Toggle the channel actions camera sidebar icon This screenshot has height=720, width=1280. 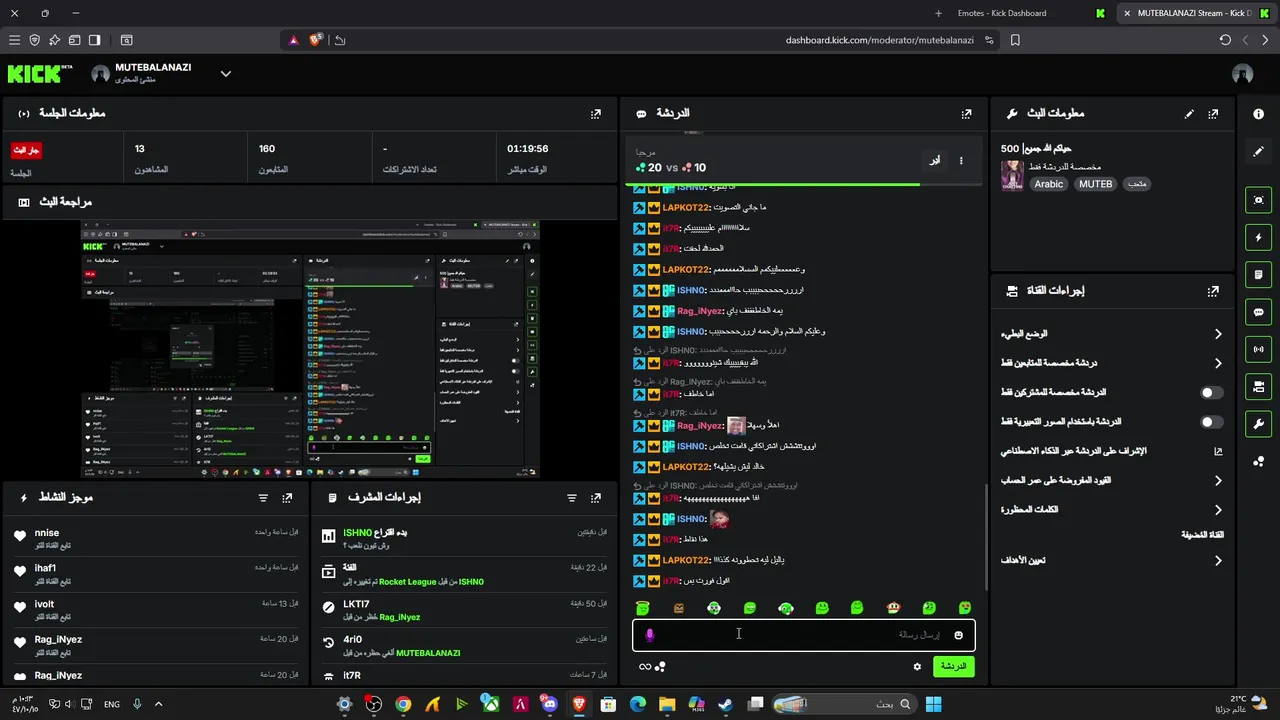(1258, 386)
